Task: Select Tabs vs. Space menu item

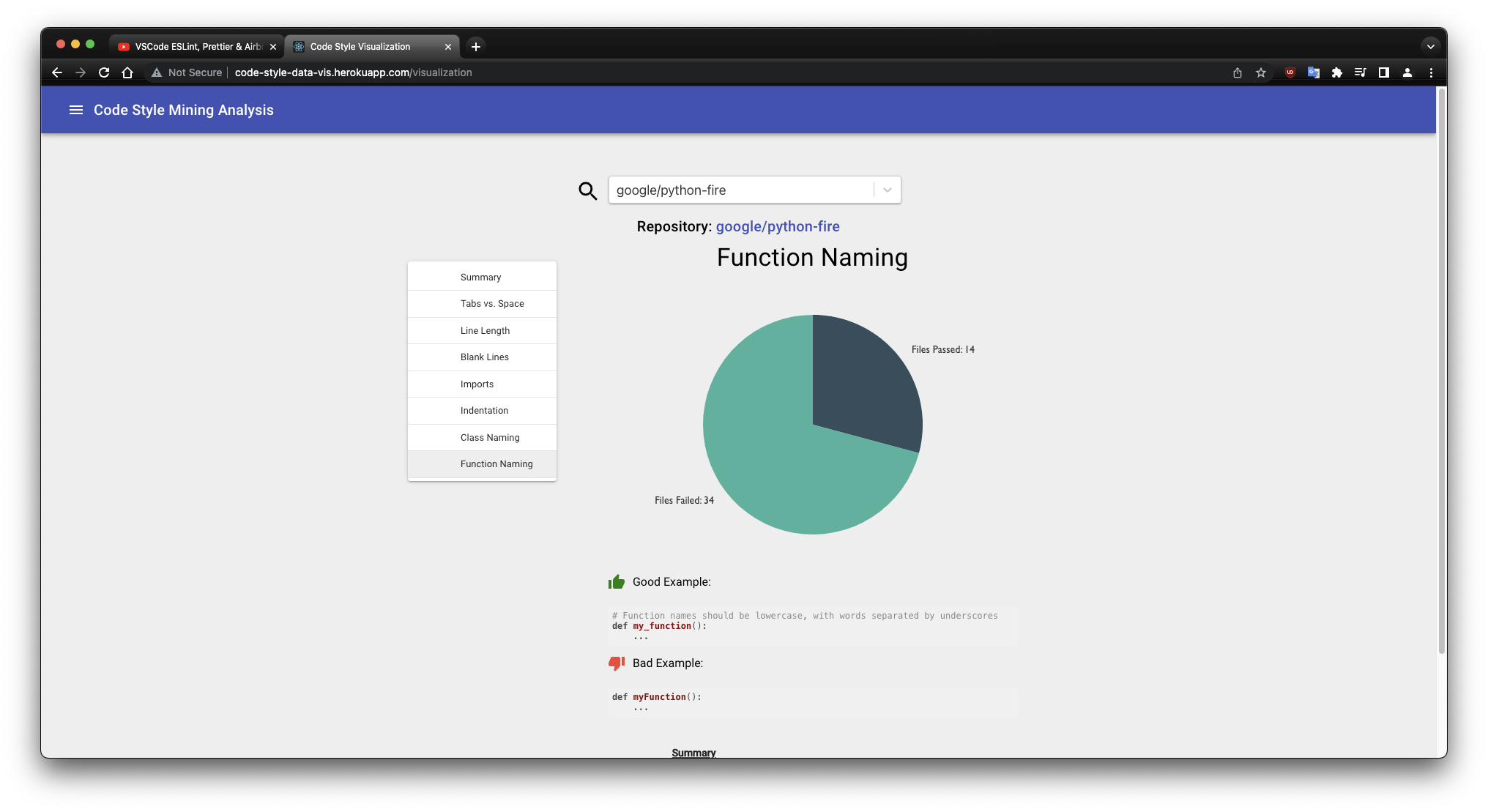Action: (491, 304)
